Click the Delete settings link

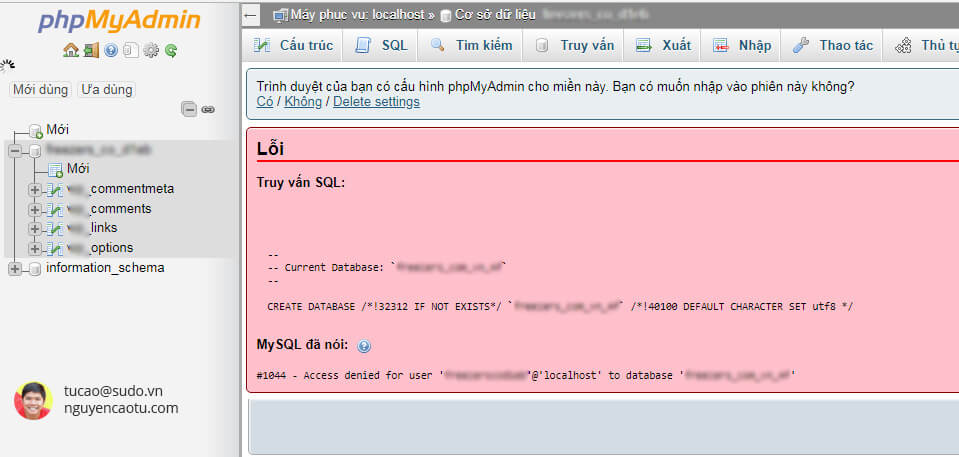(x=376, y=102)
